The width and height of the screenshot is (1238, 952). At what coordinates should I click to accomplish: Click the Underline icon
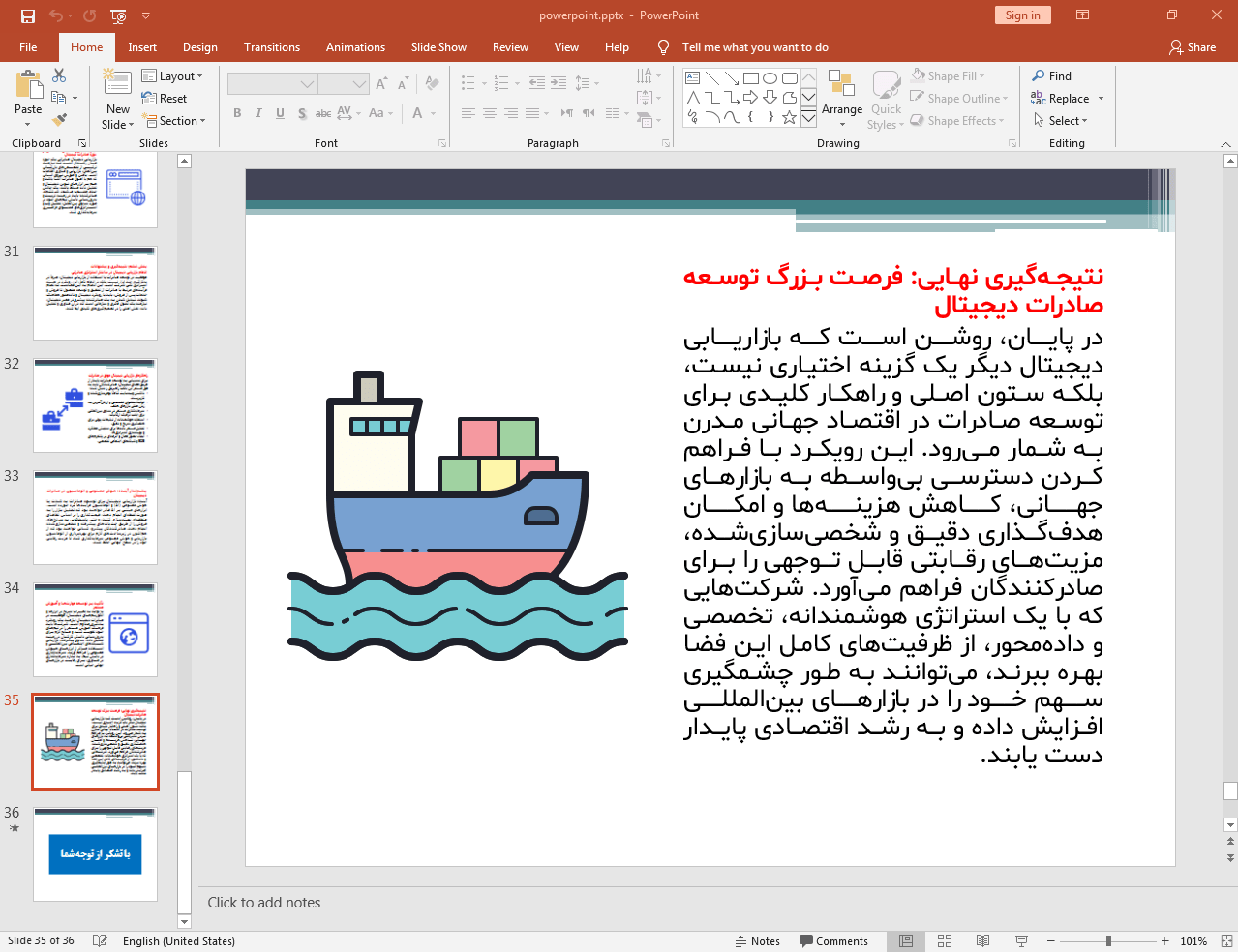(280, 113)
